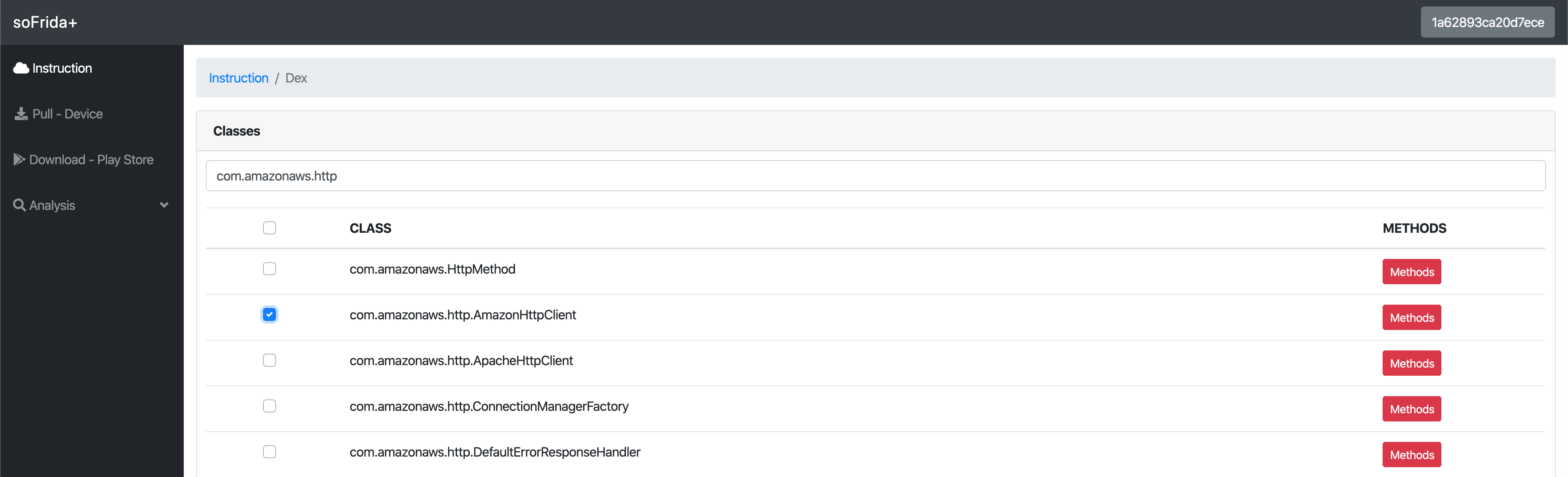This screenshot has height=477, width=1568.
Task: View Methods of ConnectionManagerFactory
Action: (1411, 409)
